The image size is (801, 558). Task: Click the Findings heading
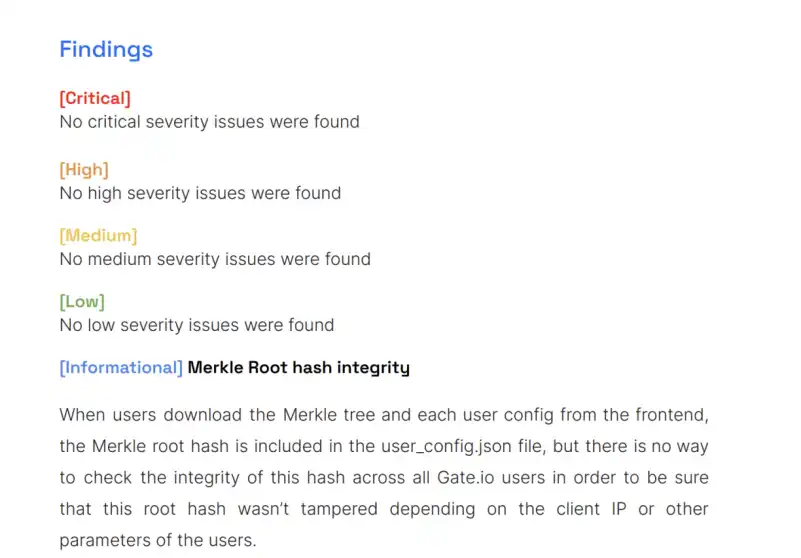coord(106,49)
